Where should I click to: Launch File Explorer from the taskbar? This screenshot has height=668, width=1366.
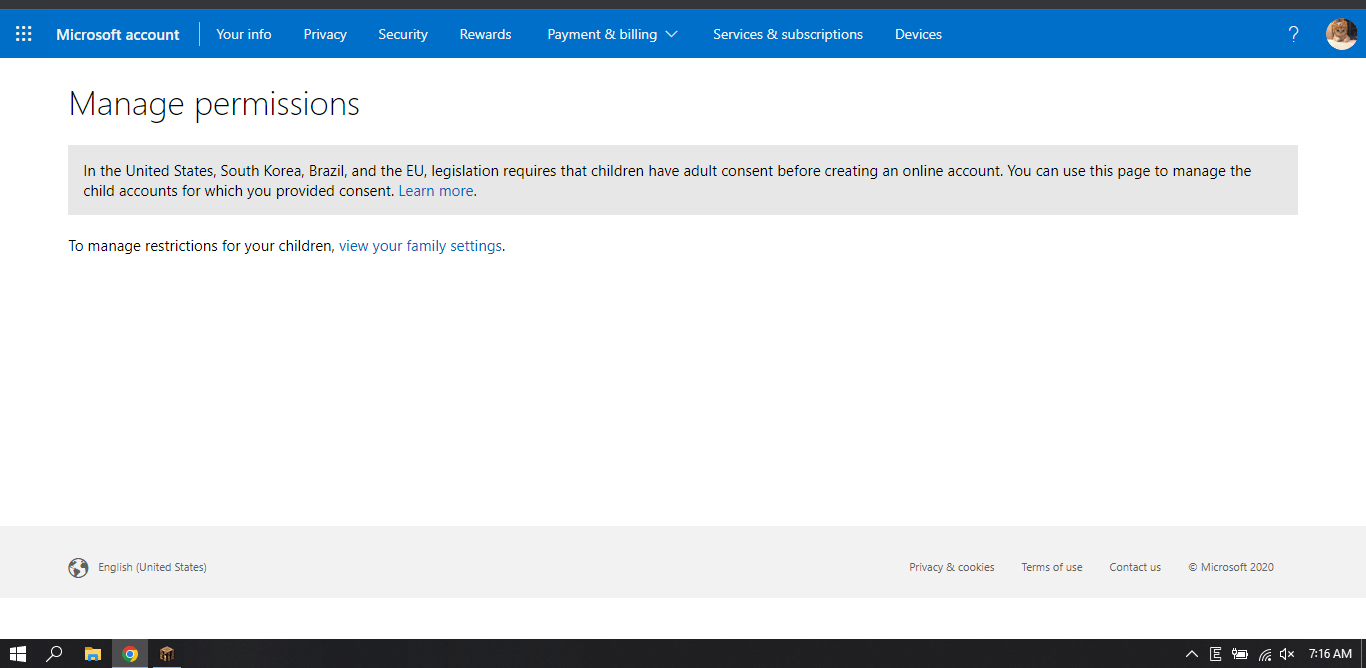click(93, 654)
